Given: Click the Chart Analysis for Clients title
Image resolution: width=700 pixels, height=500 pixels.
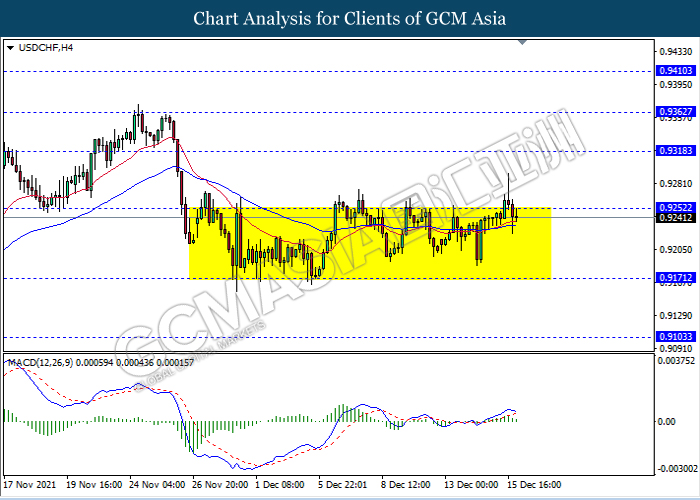Looking at the screenshot, I should [350, 18].
